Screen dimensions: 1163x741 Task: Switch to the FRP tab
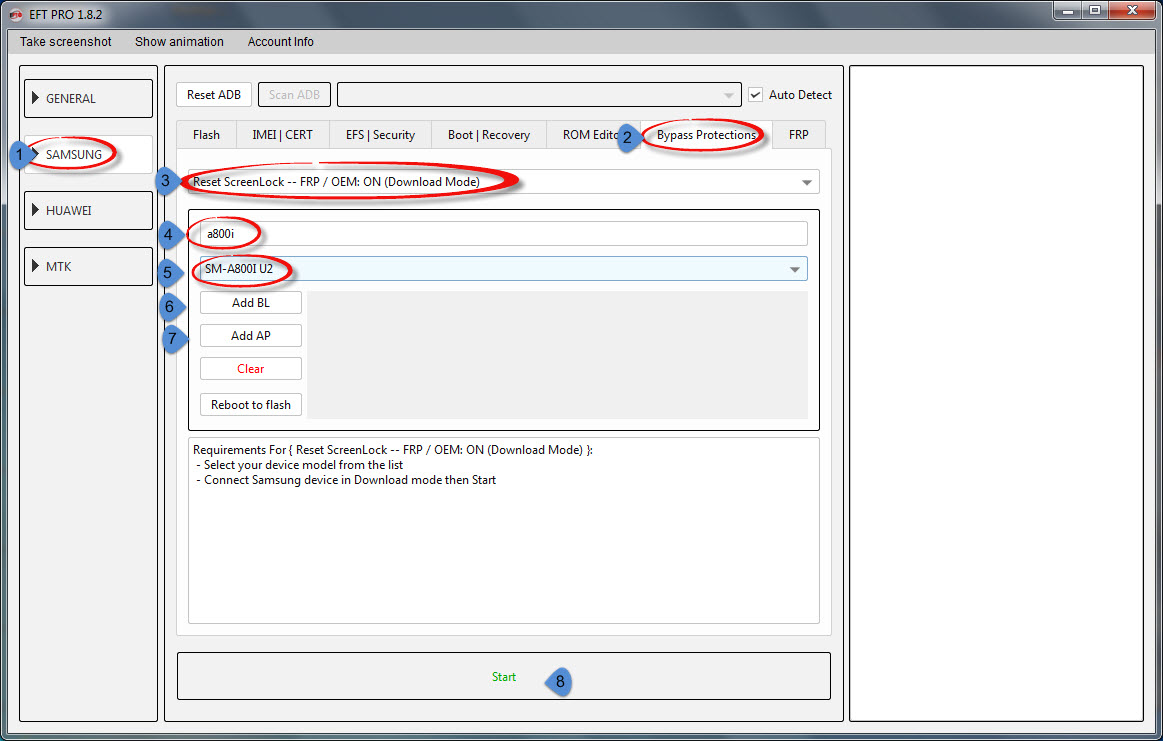(798, 135)
